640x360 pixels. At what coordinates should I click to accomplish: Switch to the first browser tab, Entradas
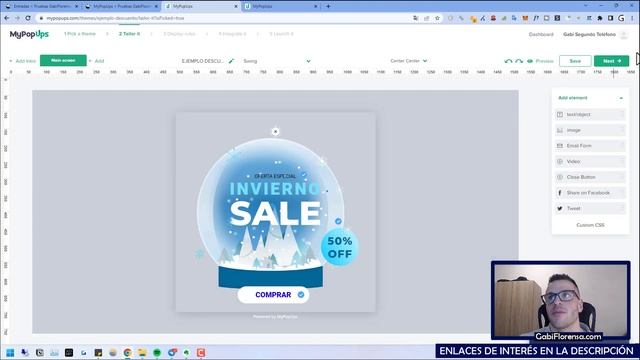click(x=41, y=7)
